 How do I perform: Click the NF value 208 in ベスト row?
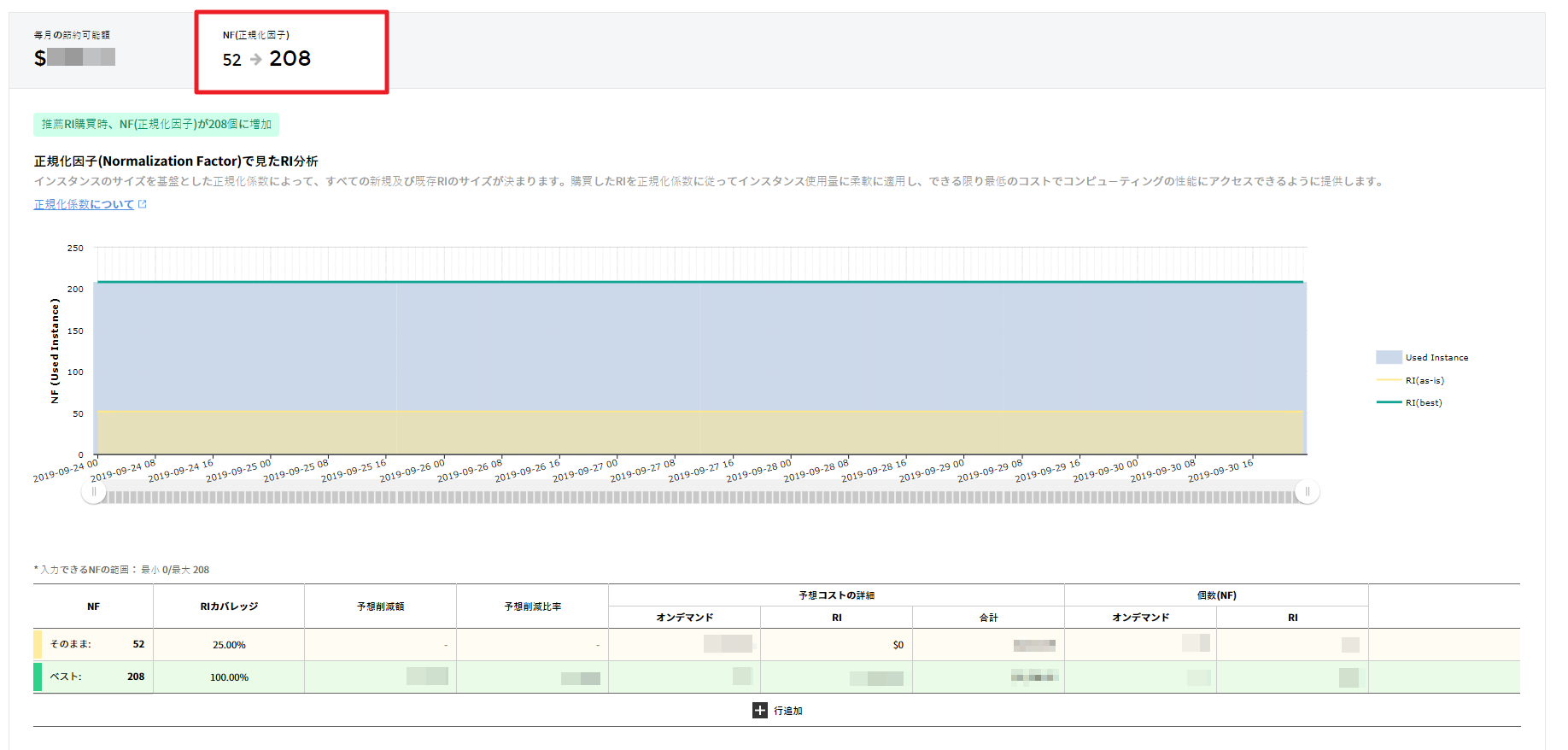point(136,677)
